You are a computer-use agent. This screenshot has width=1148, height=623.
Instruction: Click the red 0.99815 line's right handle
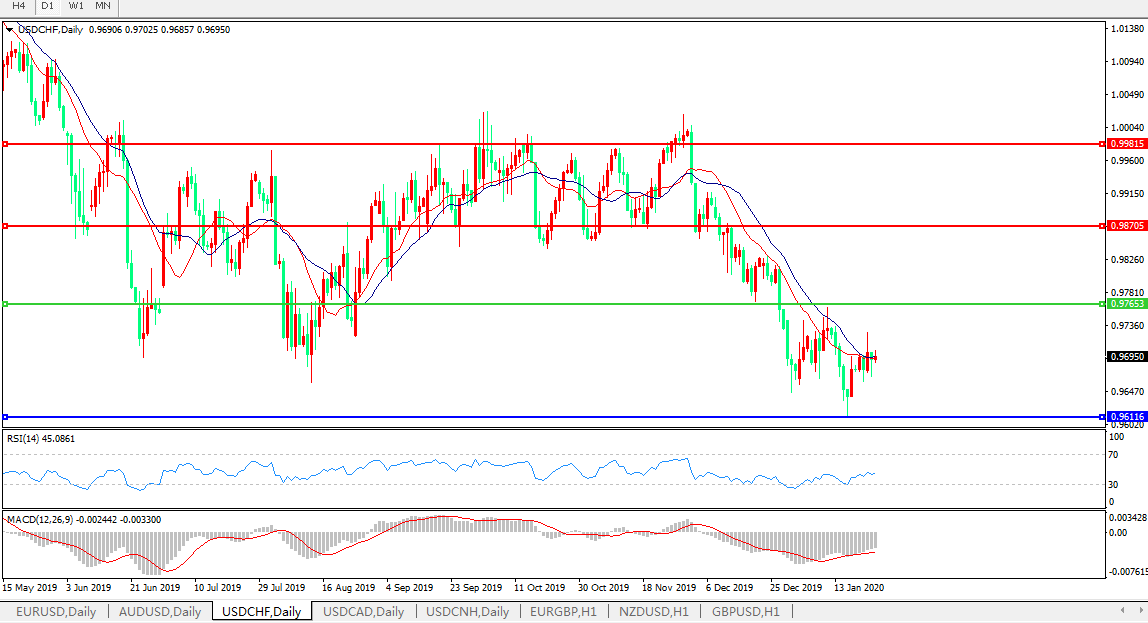tap(1102, 144)
